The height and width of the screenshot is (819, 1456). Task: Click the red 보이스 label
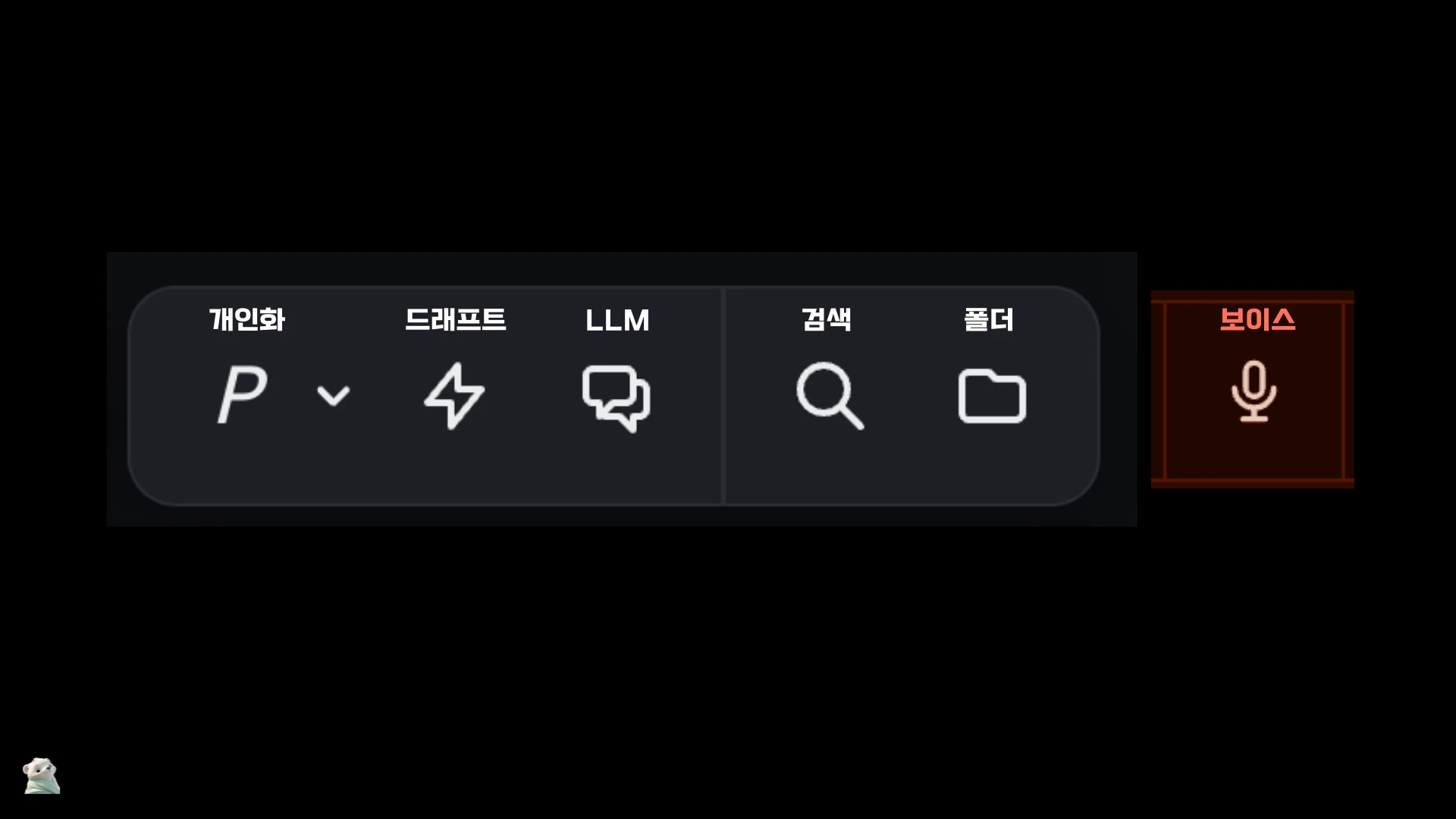pos(1257,319)
